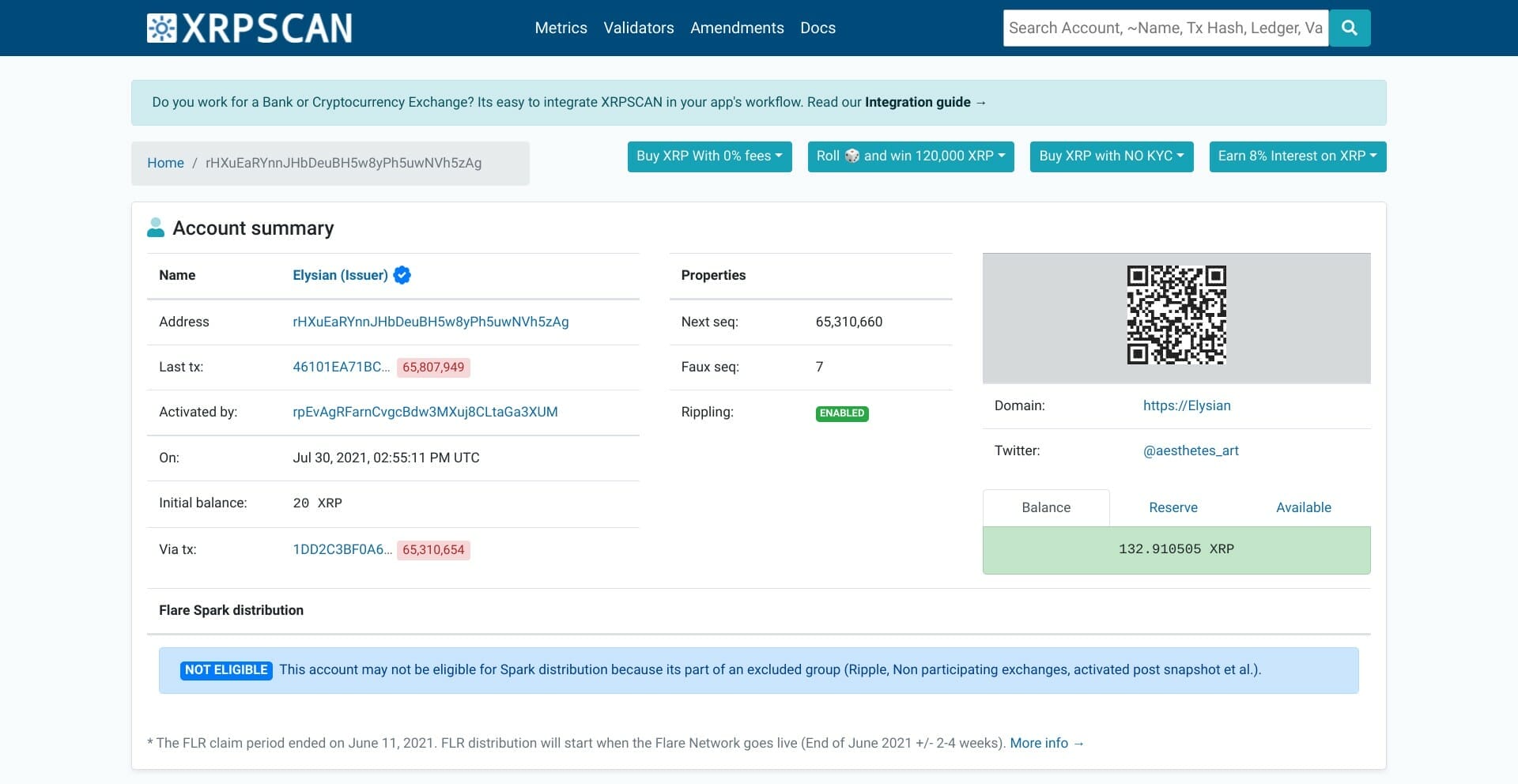Screen dimensions: 1518x784
Task: Focus the account search input field
Action: [1165, 28]
